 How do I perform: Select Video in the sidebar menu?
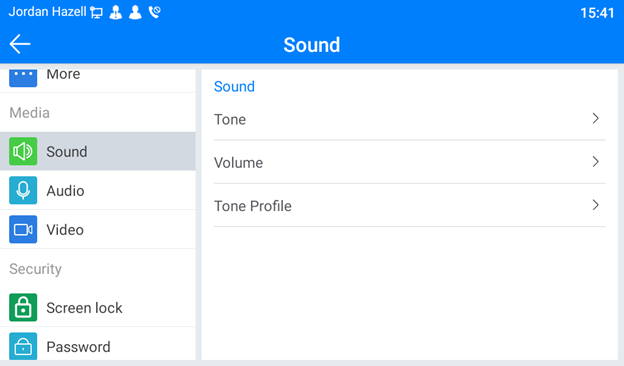click(x=98, y=230)
